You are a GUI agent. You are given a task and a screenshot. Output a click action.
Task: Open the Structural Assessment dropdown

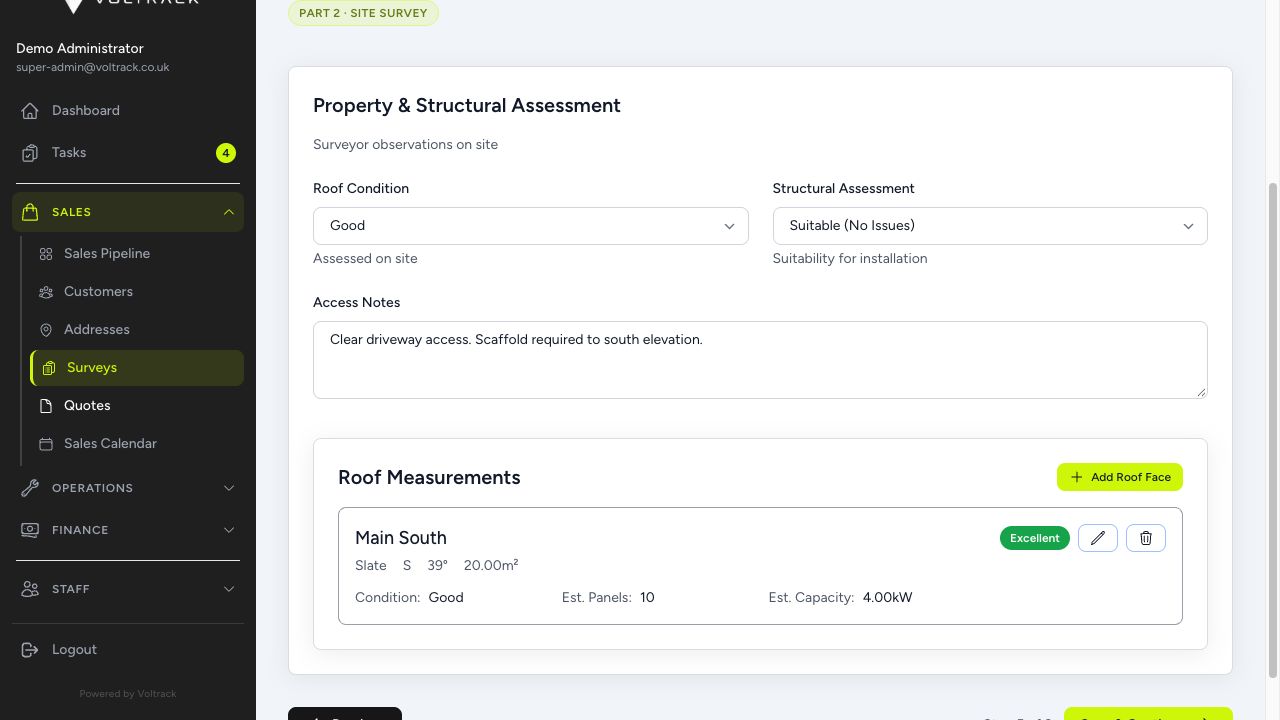tap(990, 226)
